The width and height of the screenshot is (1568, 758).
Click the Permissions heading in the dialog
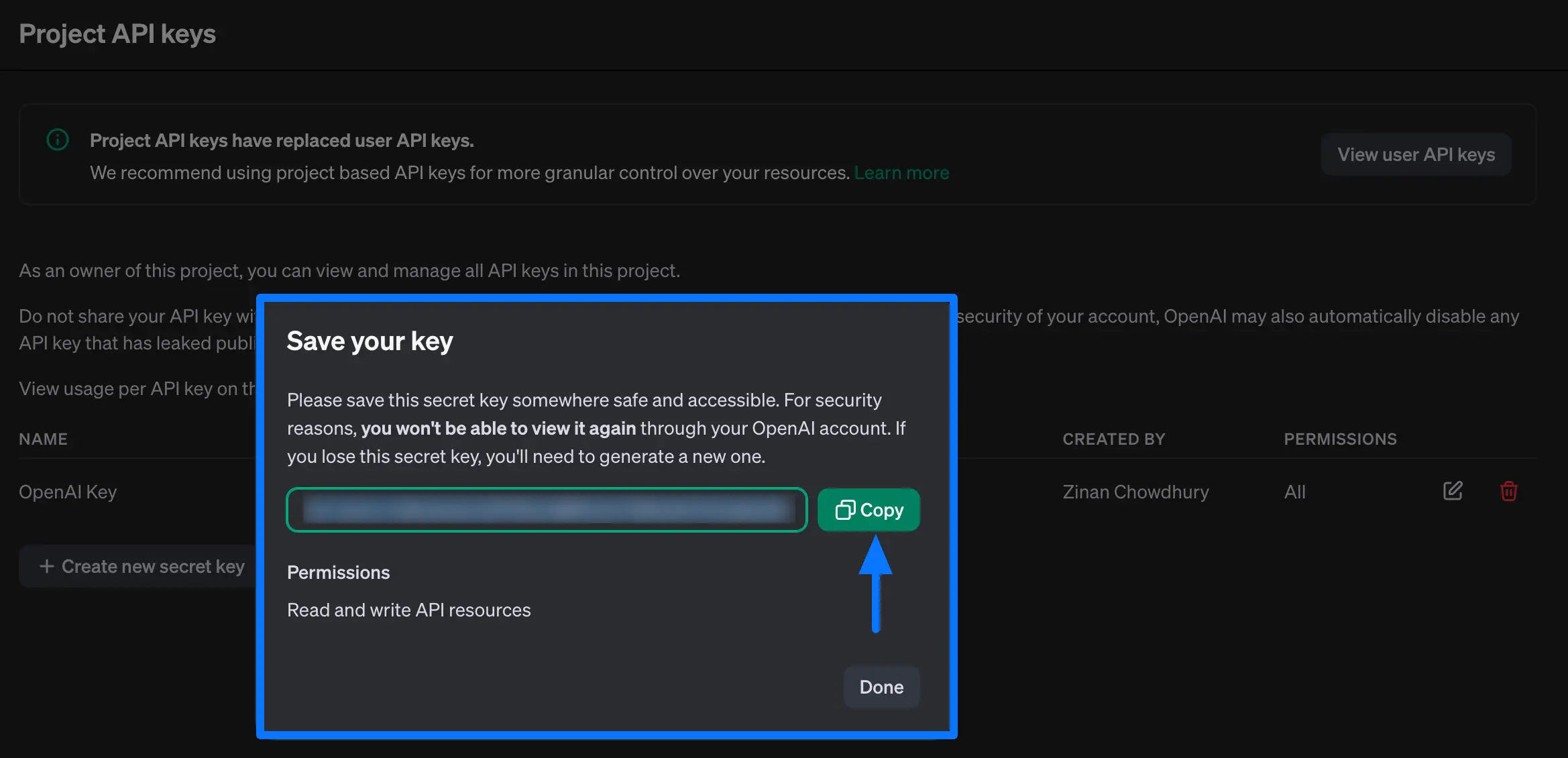coord(338,572)
